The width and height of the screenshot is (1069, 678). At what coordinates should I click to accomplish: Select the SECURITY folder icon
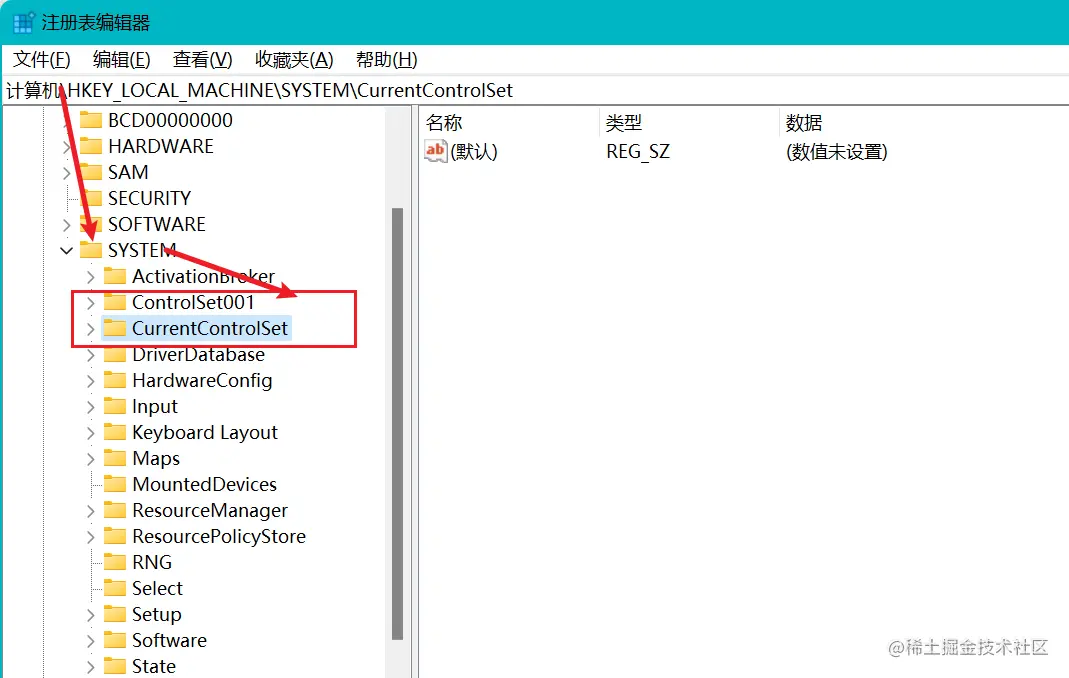coord(91,198)
